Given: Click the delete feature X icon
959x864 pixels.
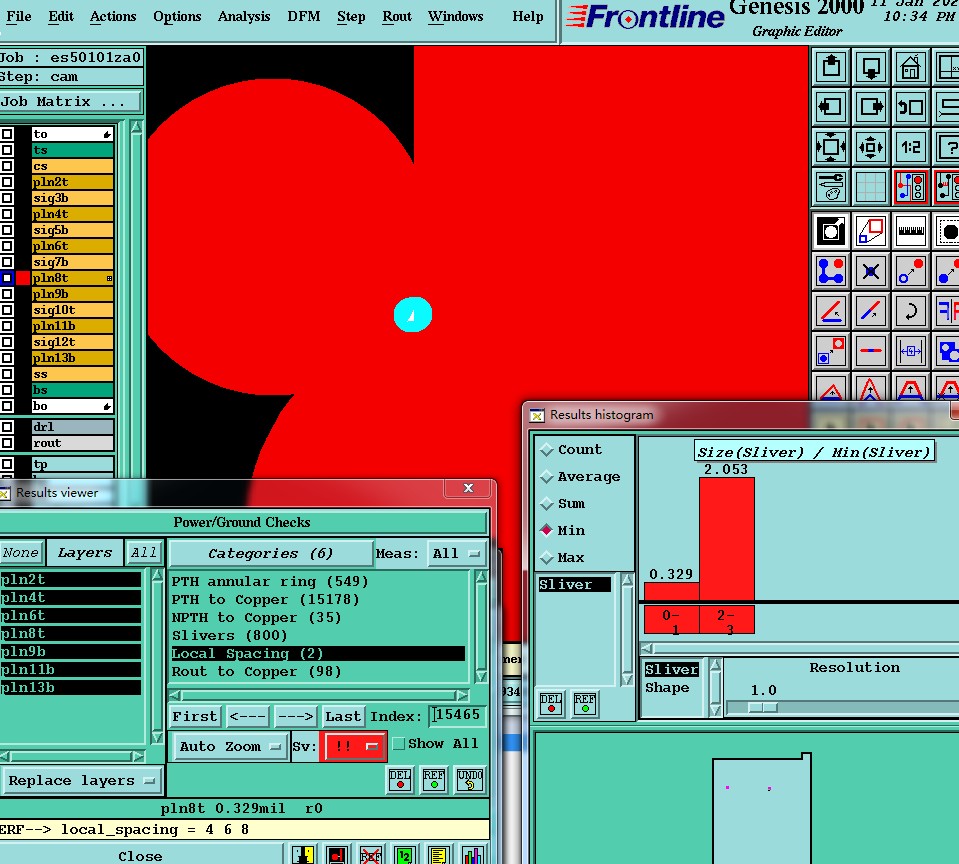Looking at the screenshot, I should click(871, 271).
